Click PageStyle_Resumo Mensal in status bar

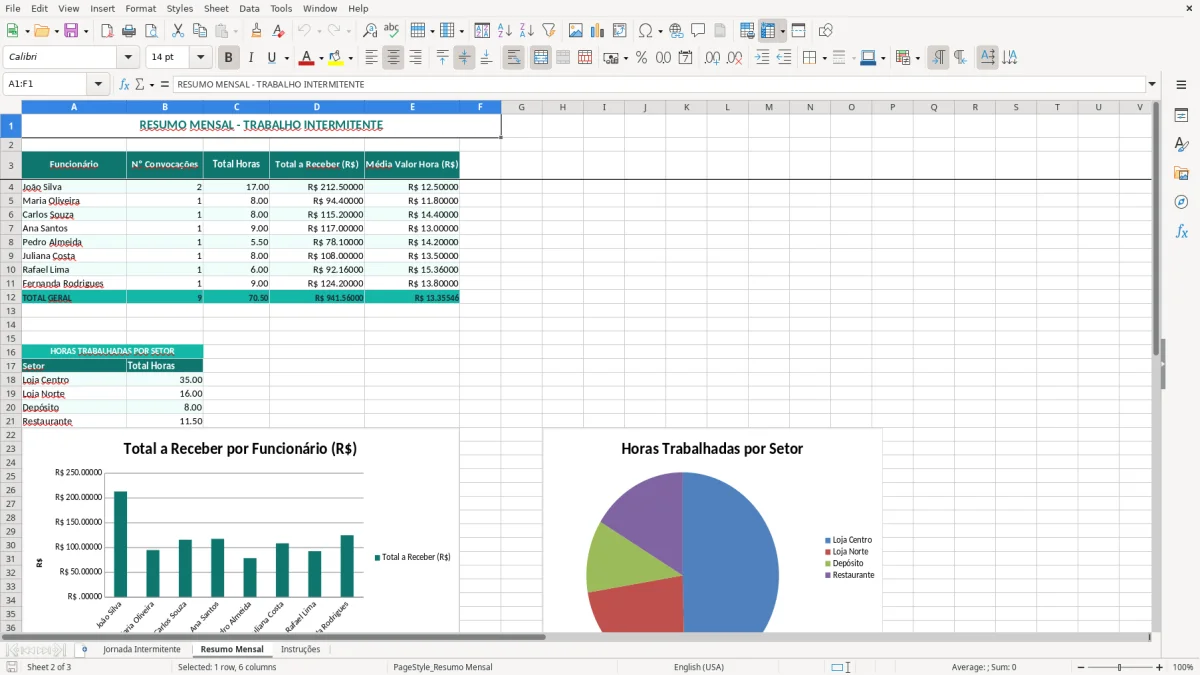(443, 667)
